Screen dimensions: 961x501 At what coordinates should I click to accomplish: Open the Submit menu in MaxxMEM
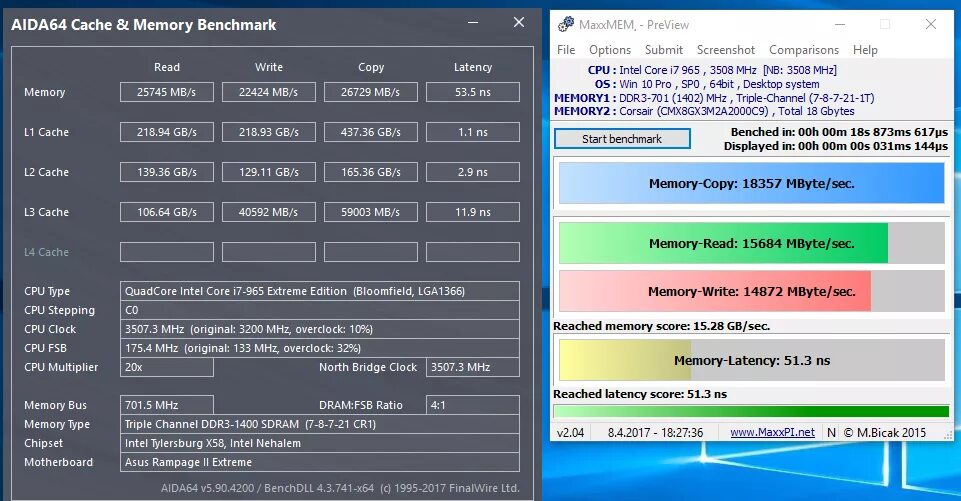point(664,50)
